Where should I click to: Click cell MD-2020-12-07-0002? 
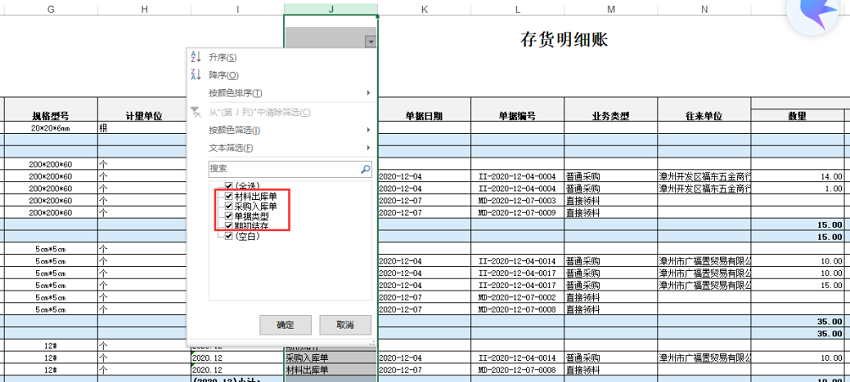[x=518, y=297]
